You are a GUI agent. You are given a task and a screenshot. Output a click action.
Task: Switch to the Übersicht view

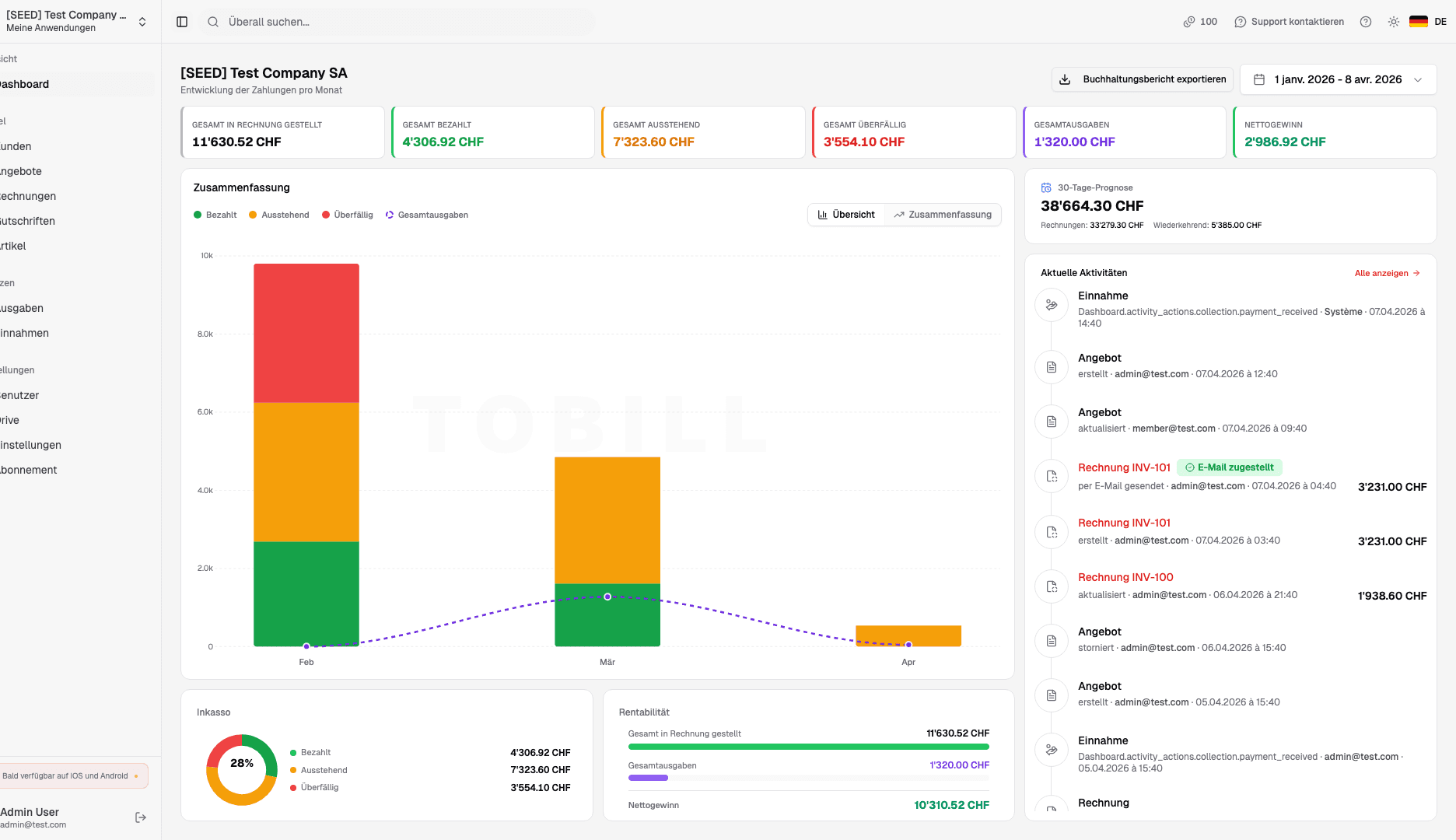[846, 215]
